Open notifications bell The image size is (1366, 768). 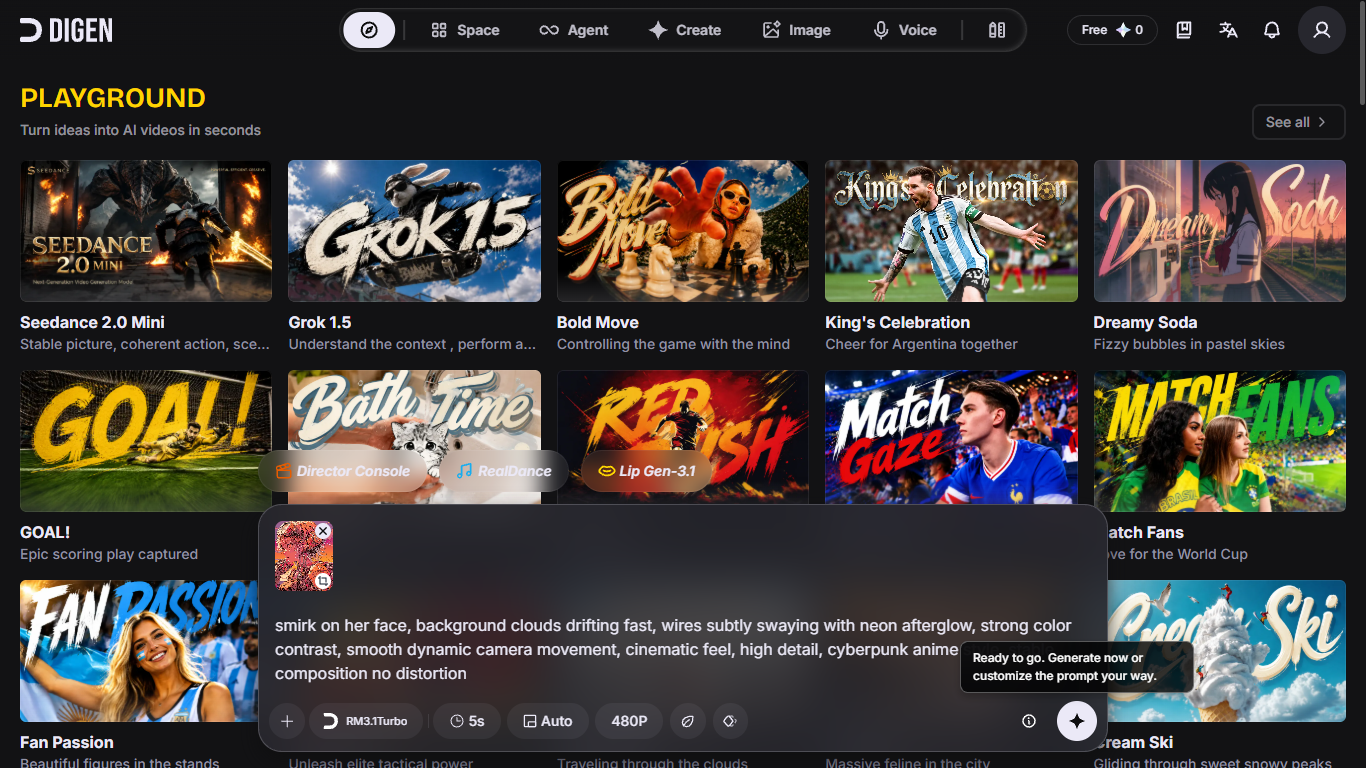1272,30
